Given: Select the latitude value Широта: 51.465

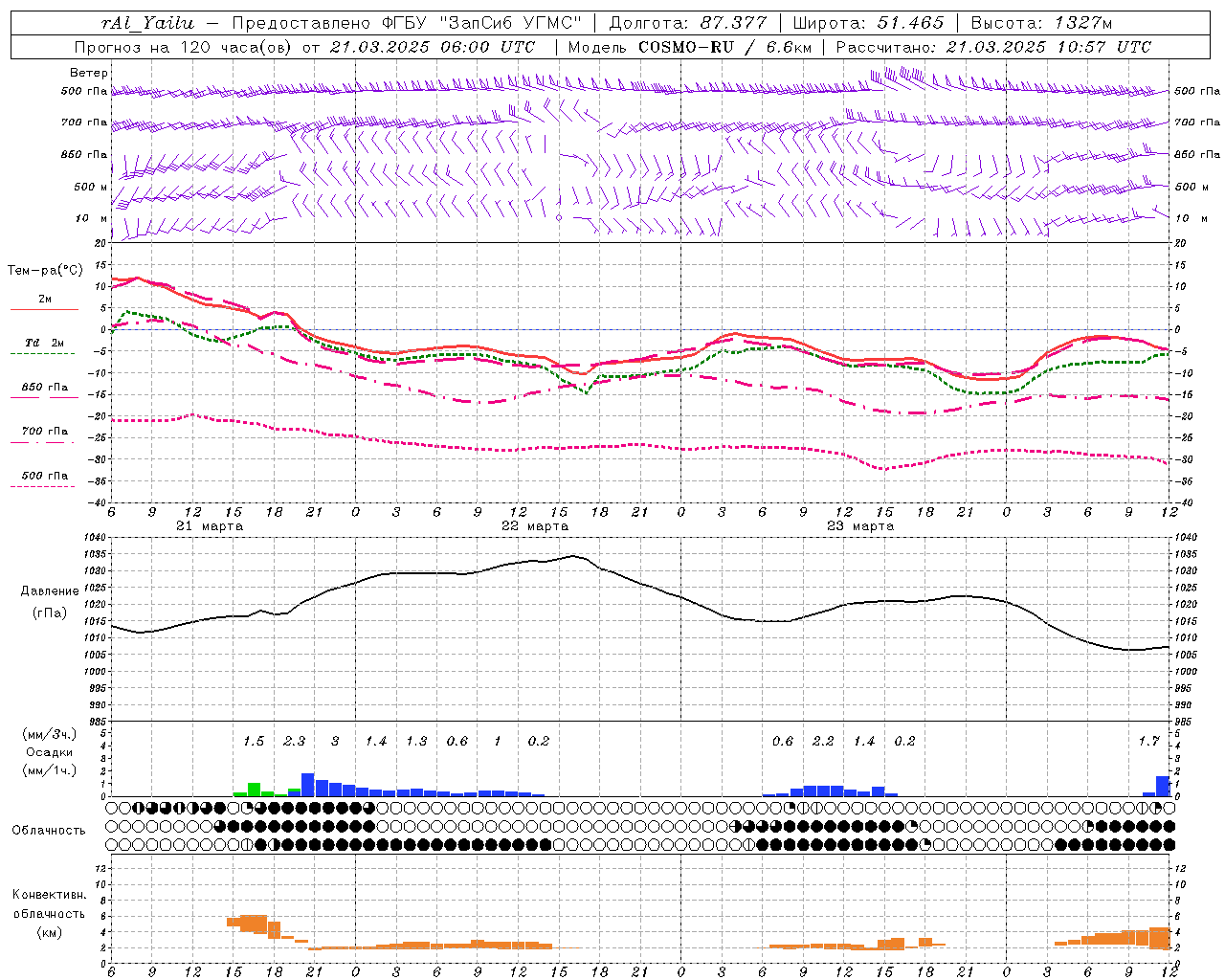Looking at the screenshot, I should pyautogui.click(x=869, y=23).
